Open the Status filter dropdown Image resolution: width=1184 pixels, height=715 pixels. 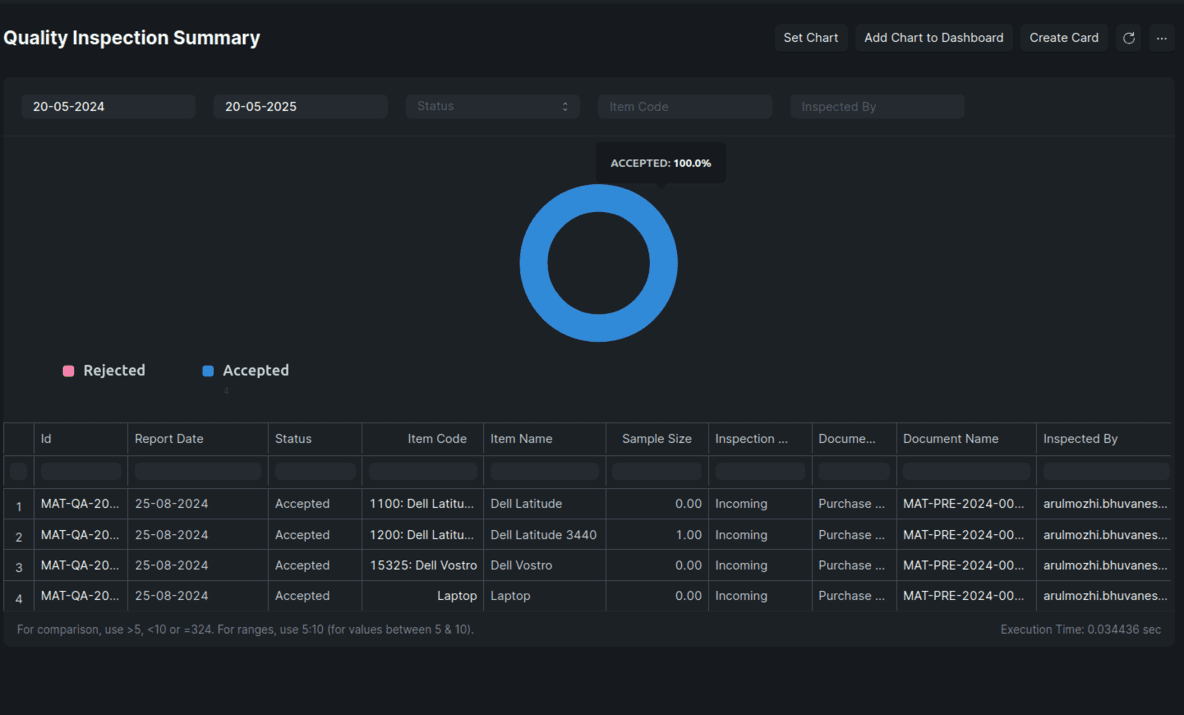(492, 107)
